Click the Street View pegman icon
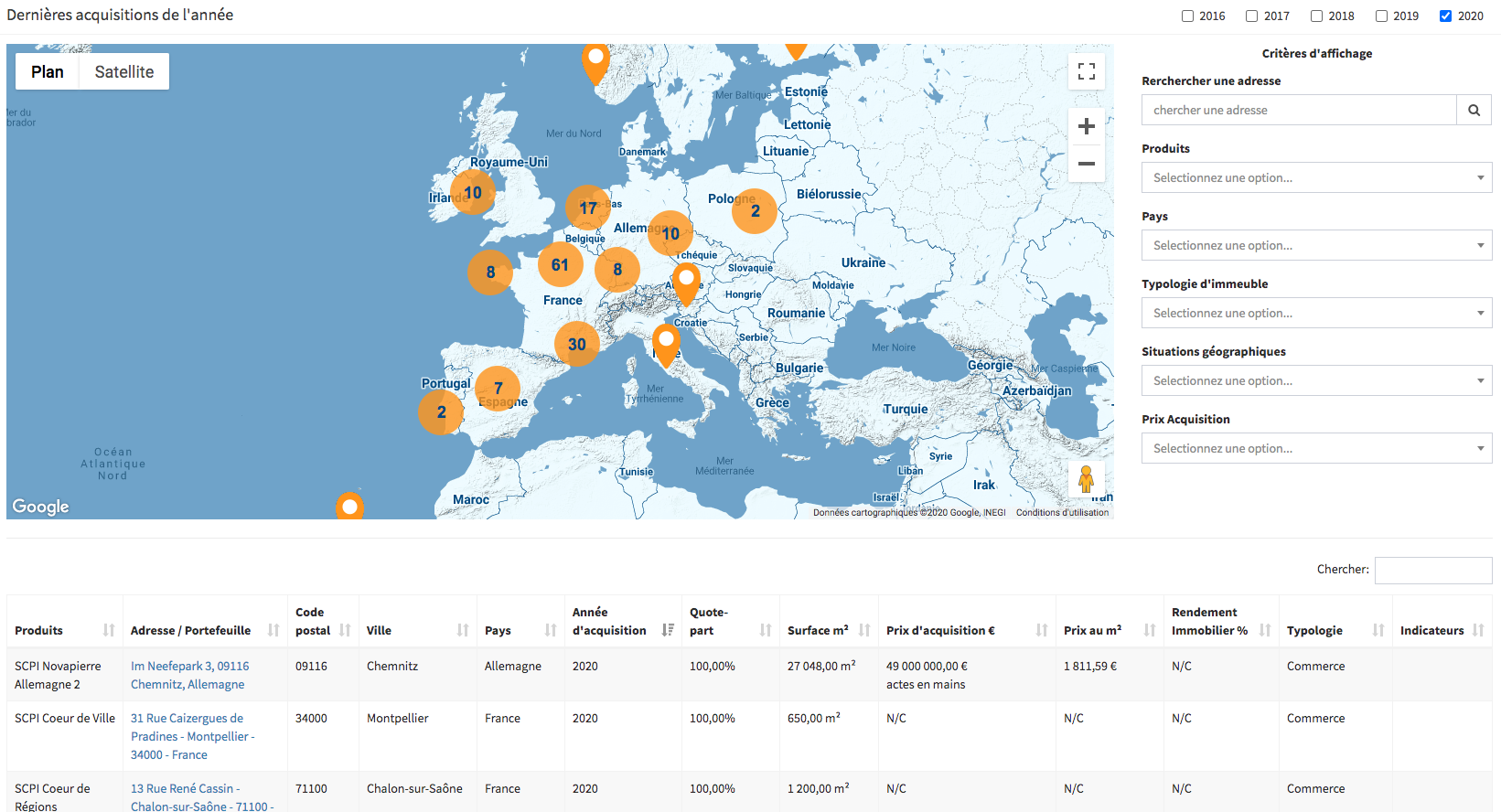Viewport: 1501px width, 812px height. (1087, 478)
